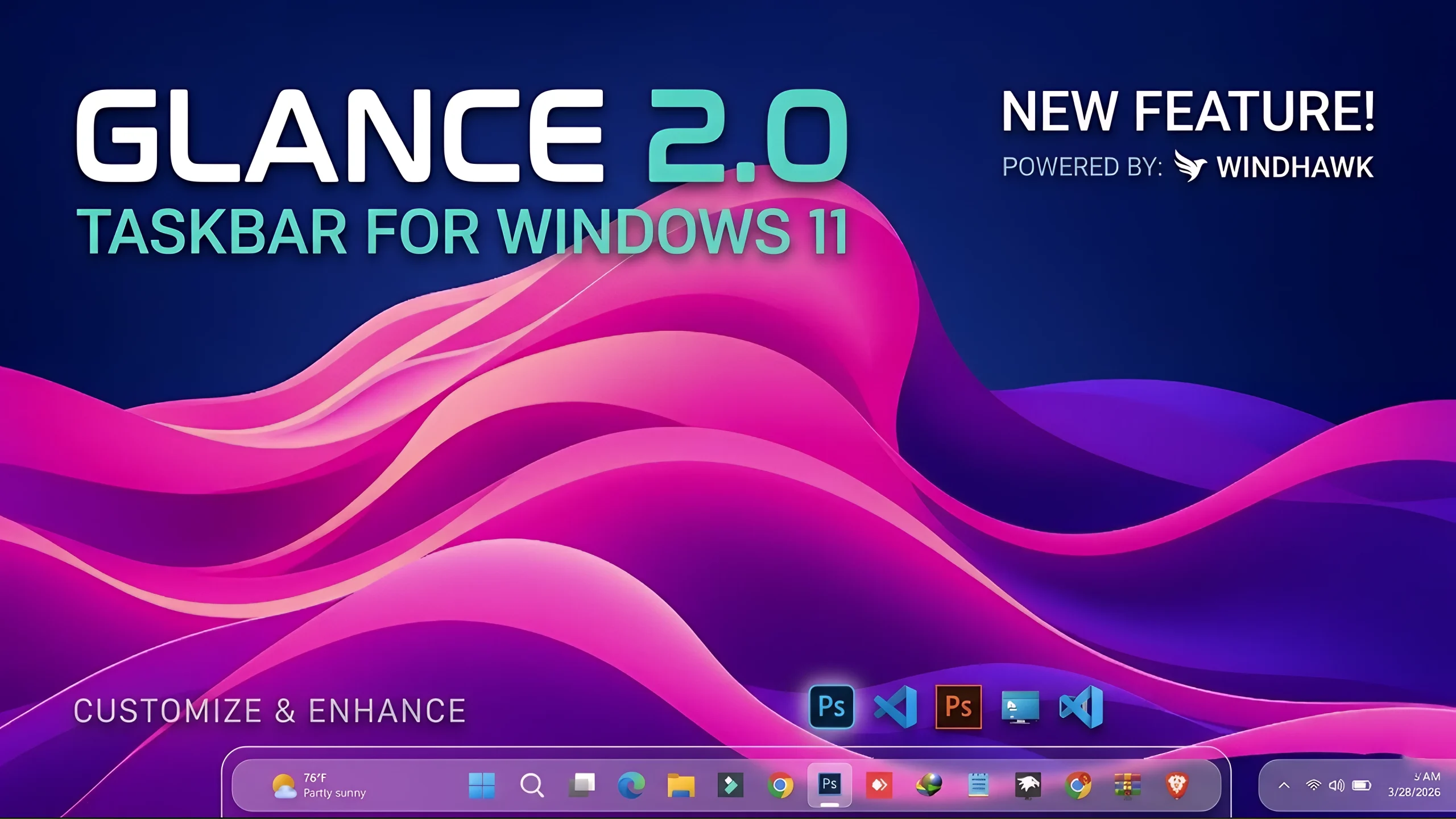Open volume speaker tray icon
The width and height of the screenshot is (1456, 819).
[x=1337, y=785]
